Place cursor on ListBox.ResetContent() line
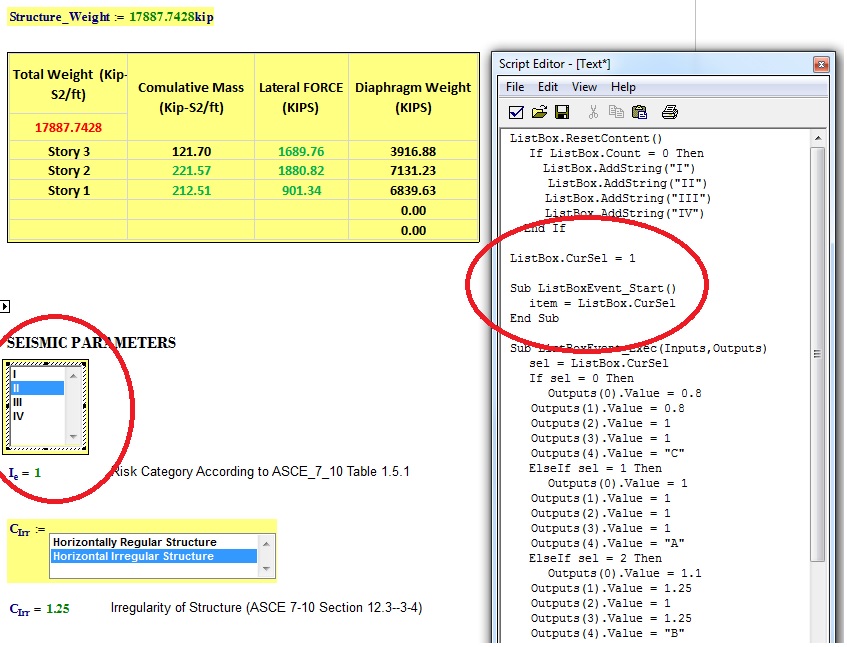This screenshot has width=847, height=647. click(586, 138)
